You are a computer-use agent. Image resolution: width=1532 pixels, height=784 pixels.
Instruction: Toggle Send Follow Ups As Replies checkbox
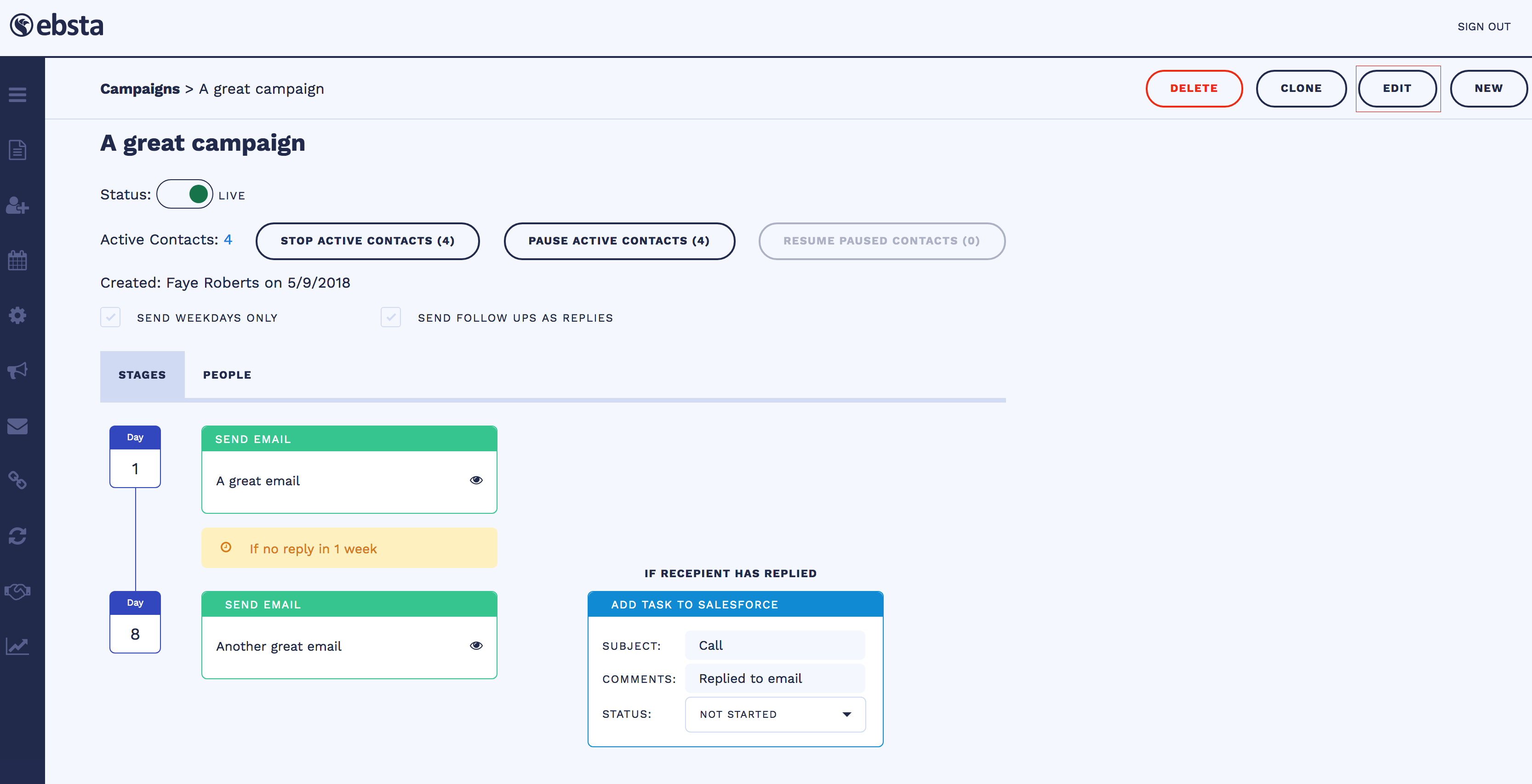391,318
